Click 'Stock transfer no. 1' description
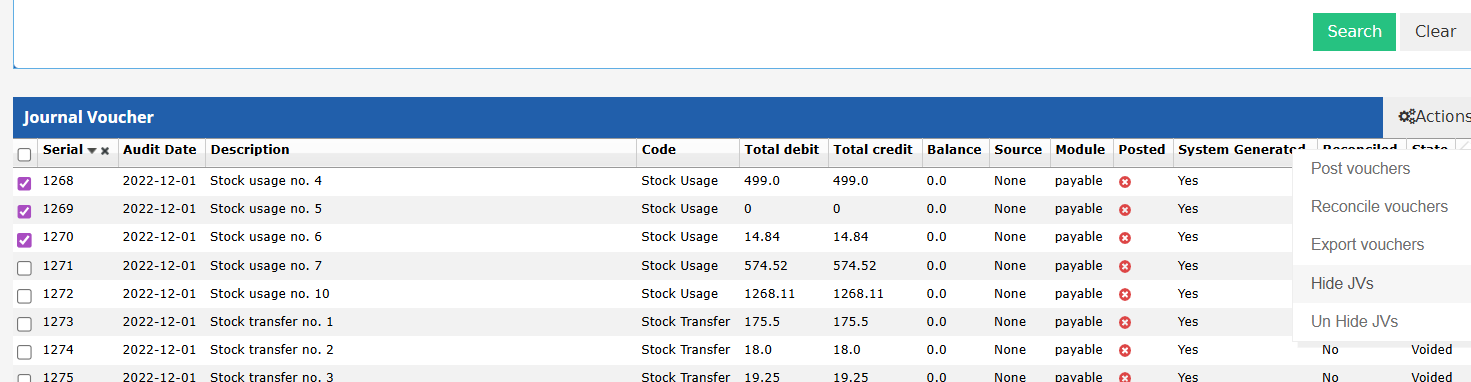Viewport: 1471px width, 382px height. [272, 322]
